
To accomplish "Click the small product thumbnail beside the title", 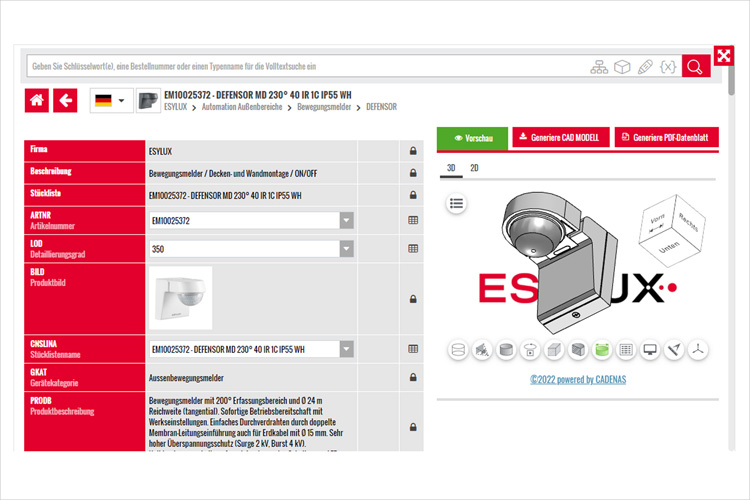I will pos(148,100).
